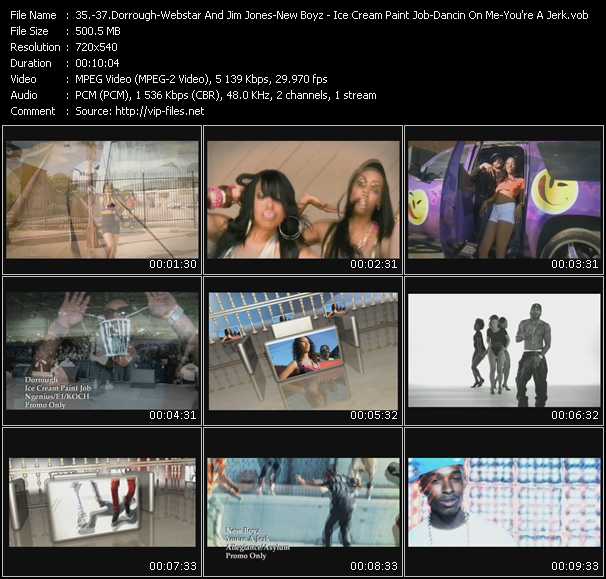Click the 'Resolution' label
Screen dimensions: 606x579
click(x=35, y=47)
